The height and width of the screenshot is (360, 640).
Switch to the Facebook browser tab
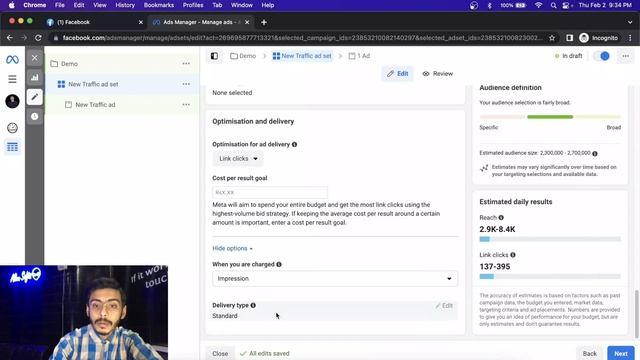92,22
